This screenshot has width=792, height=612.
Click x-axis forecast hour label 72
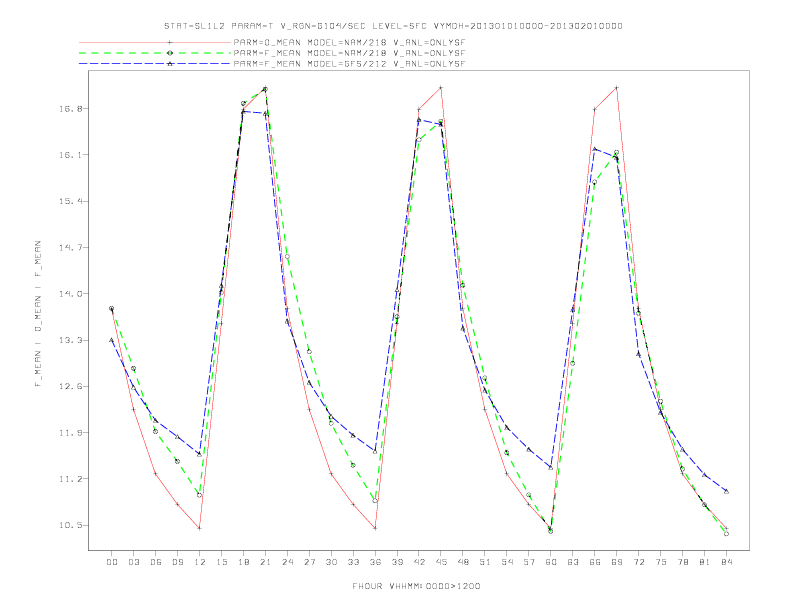[x=639, y=562]
